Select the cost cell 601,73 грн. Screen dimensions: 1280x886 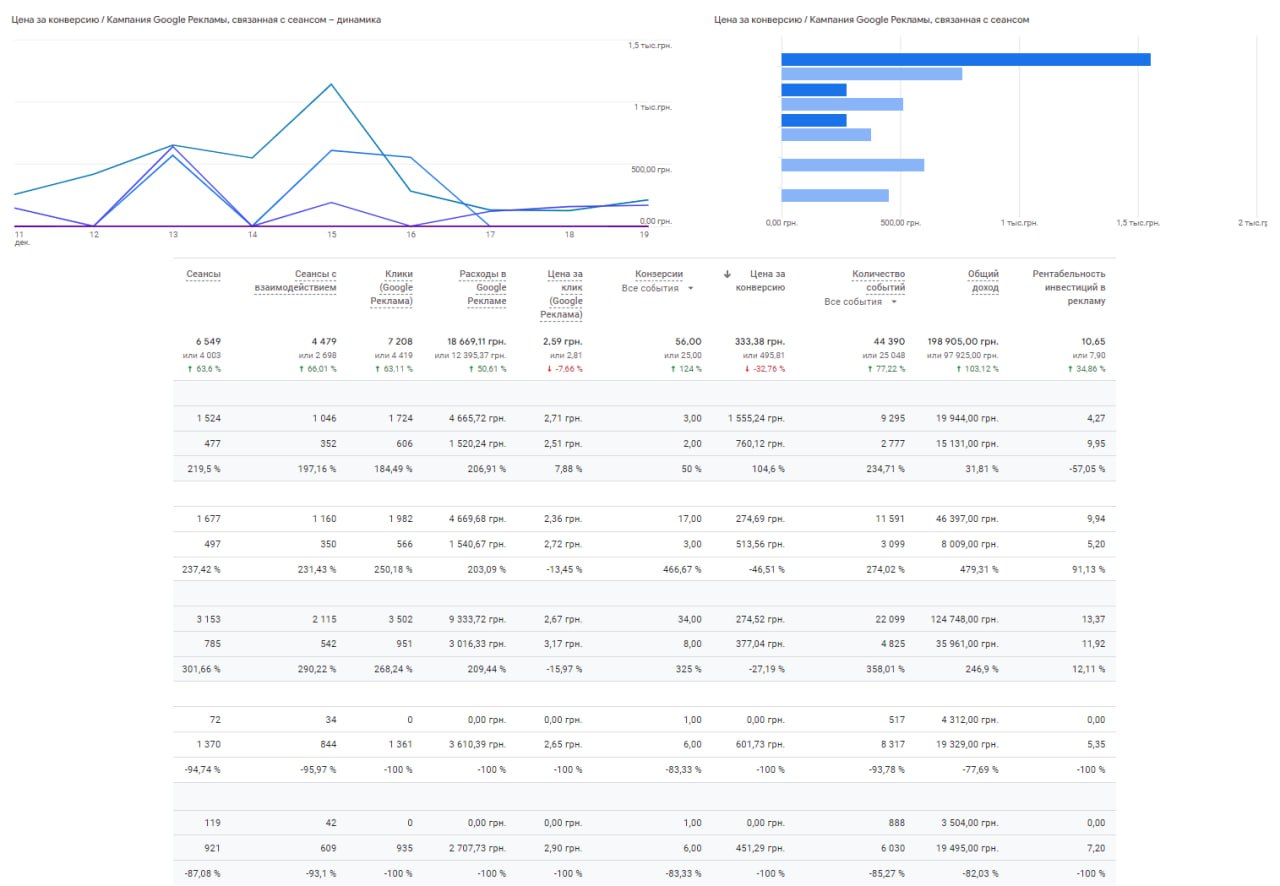point(759,744)
